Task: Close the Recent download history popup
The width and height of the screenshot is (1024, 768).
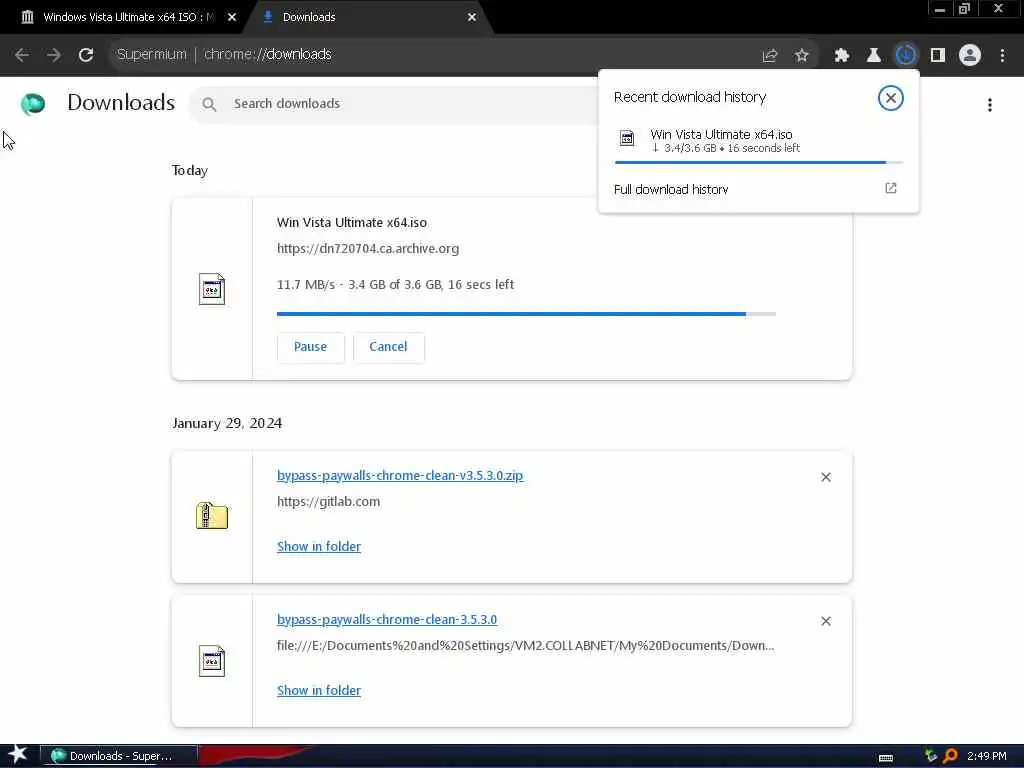Action: pyautogui.click(x=891, y=98)
